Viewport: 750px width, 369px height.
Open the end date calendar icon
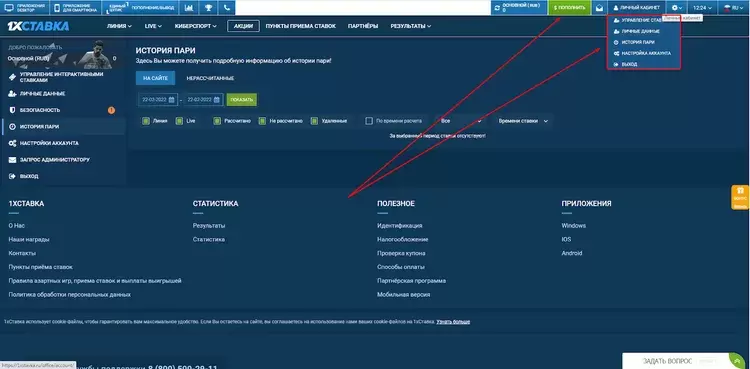point(217,100)
